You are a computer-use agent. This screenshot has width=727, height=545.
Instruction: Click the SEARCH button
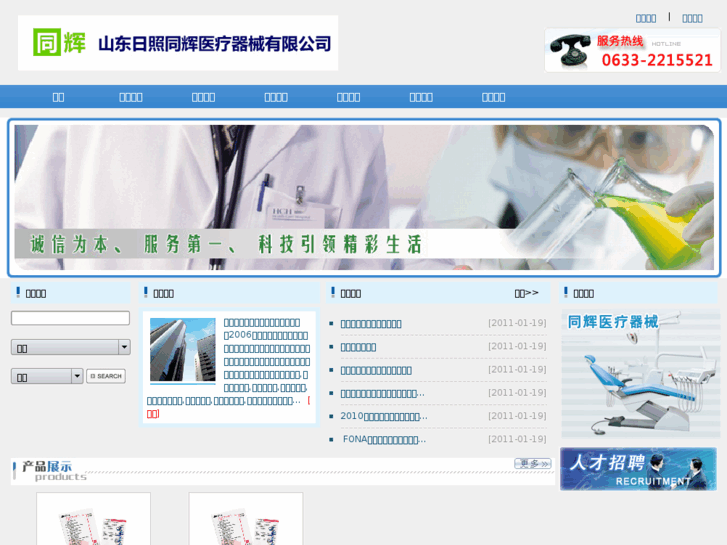click(106, 376)
